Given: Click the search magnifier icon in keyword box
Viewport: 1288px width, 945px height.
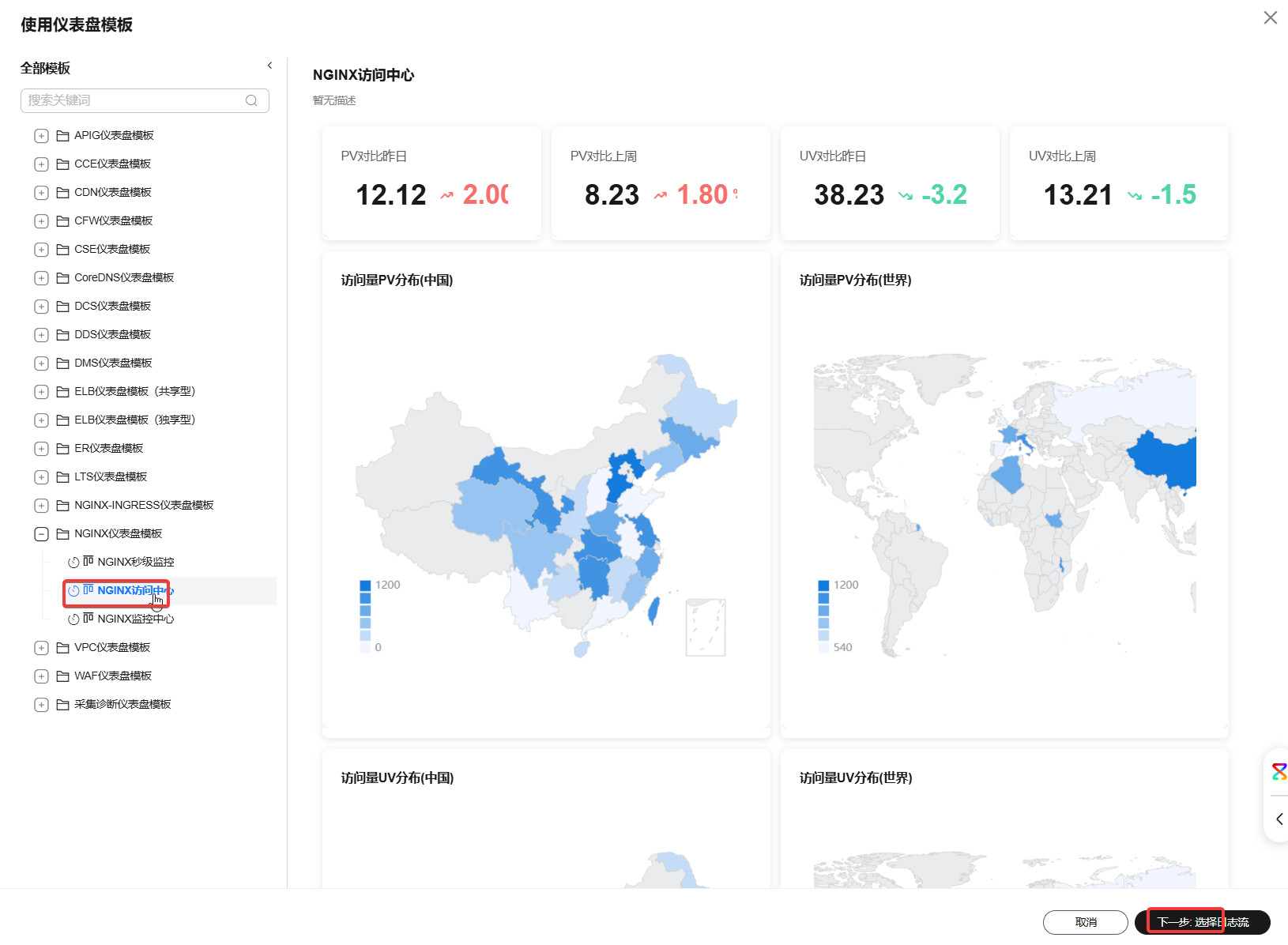Looking at the screenshot, I should [251, 100].
